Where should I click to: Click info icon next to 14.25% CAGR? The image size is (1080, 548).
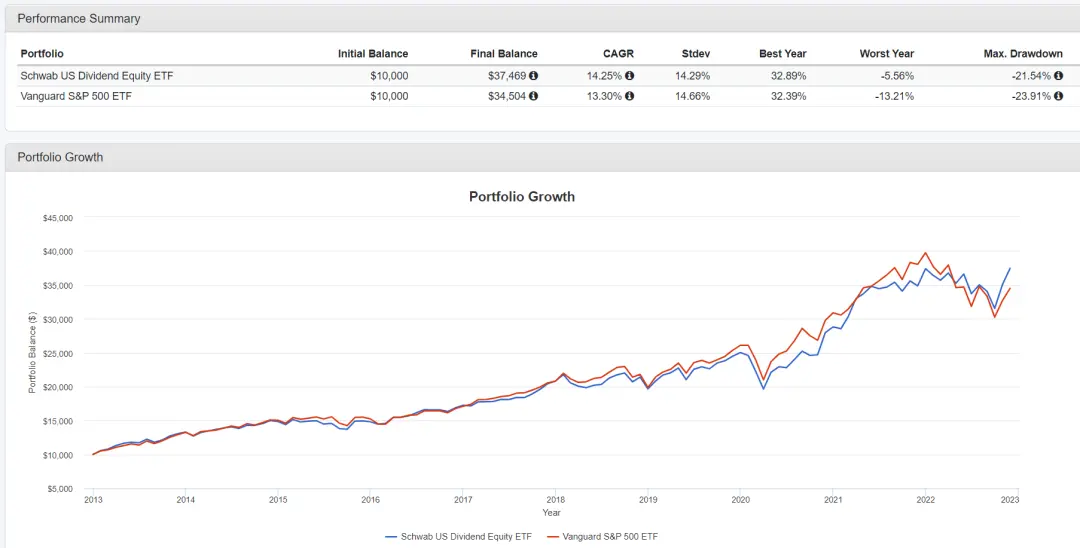630,76
